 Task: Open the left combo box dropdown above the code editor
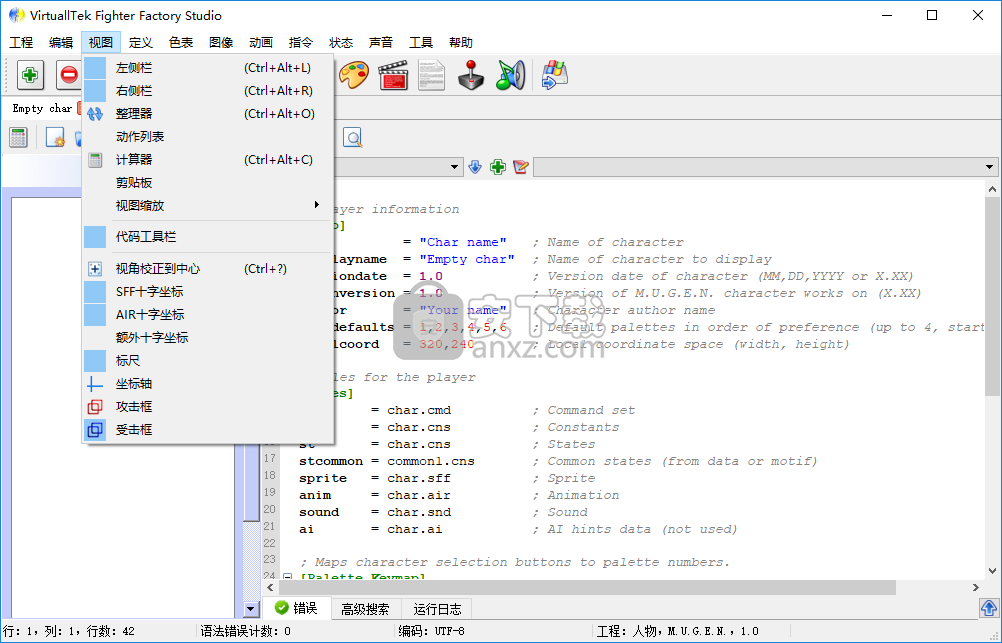[454, 167]
